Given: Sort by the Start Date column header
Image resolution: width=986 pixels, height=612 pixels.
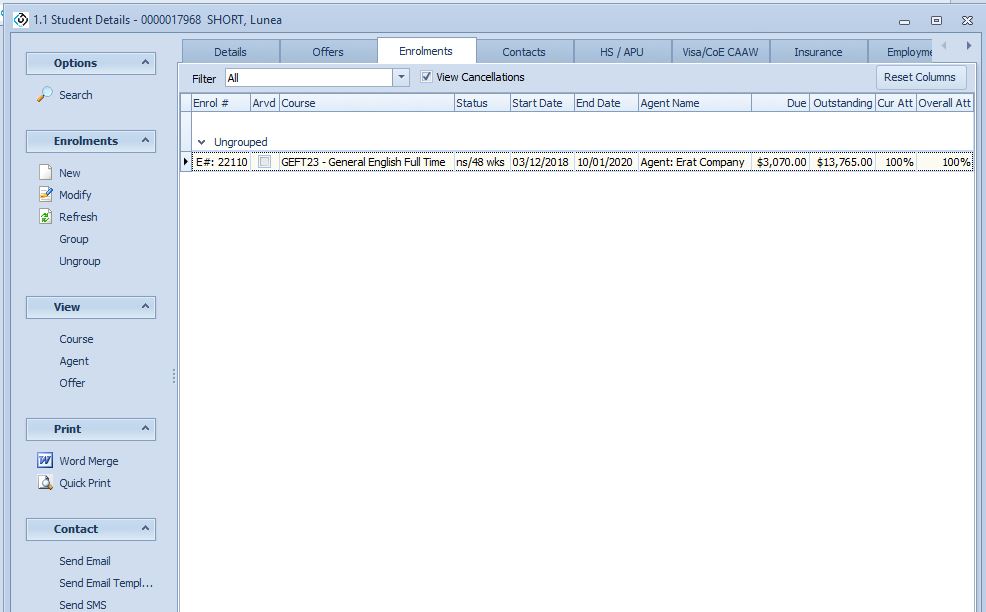Looking at the screenshot, I should [x=537, y=103].
